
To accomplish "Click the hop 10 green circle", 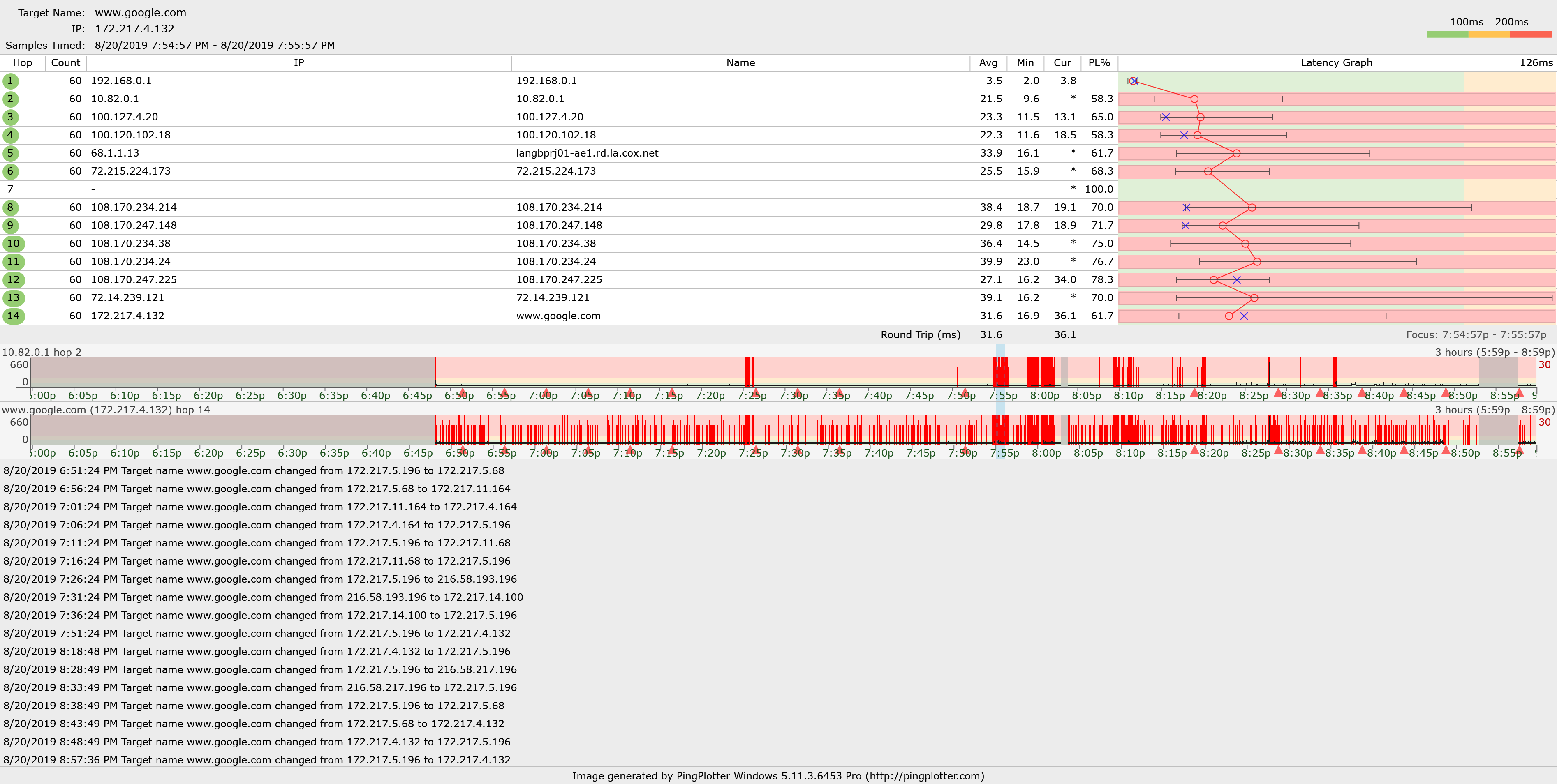I will point(13,243).
